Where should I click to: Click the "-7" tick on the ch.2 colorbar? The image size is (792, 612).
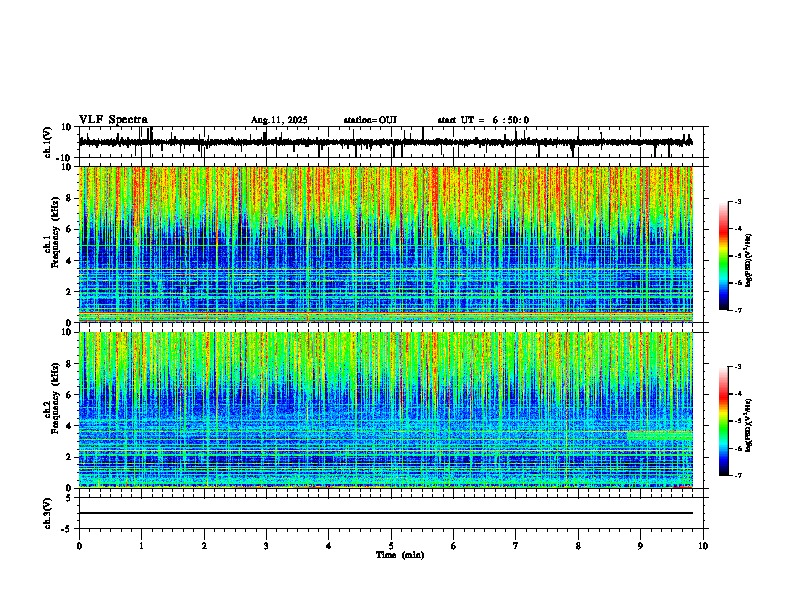point(737,475)
